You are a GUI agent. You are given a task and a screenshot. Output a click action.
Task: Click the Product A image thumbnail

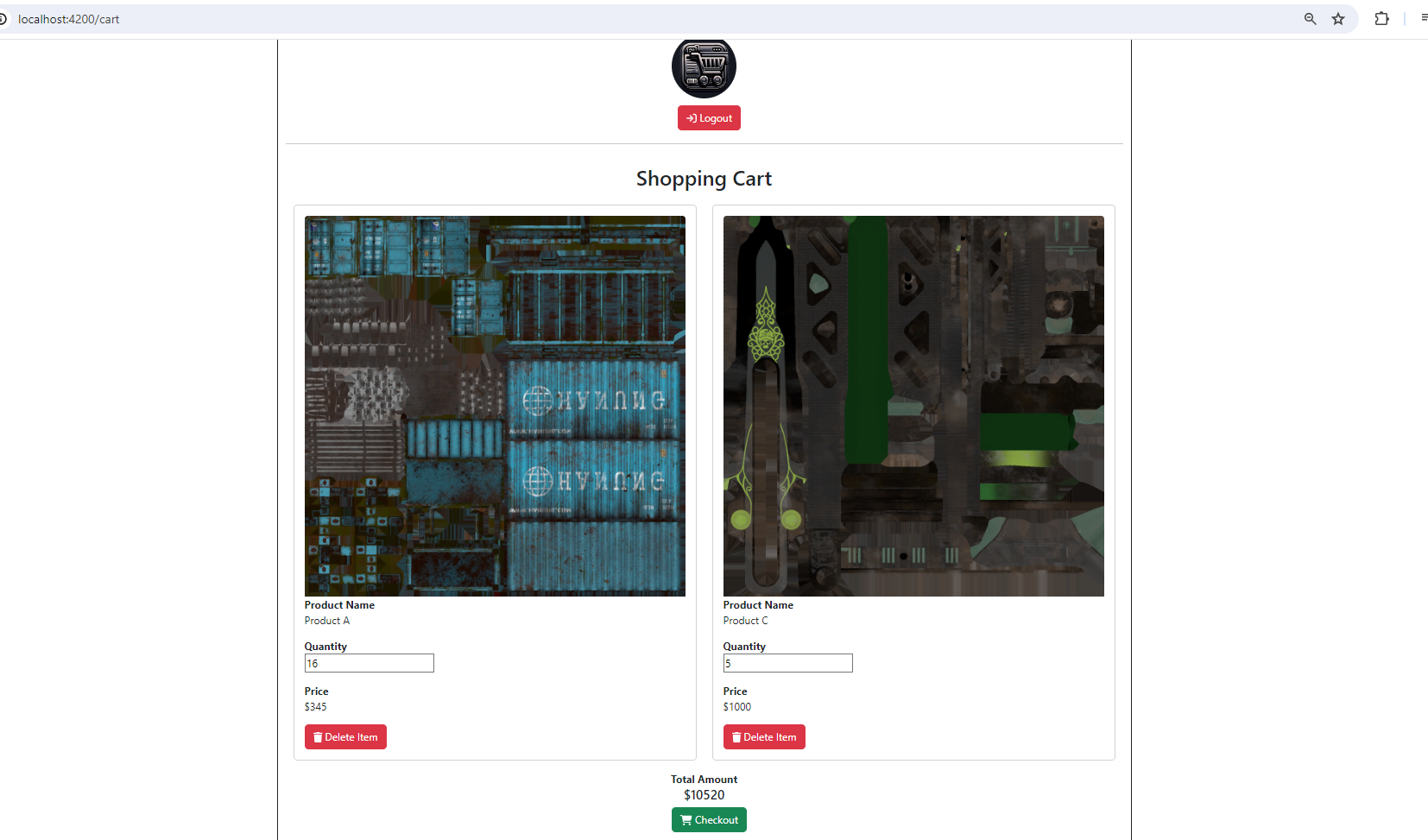pyautogui.click(x=495, y=406)
